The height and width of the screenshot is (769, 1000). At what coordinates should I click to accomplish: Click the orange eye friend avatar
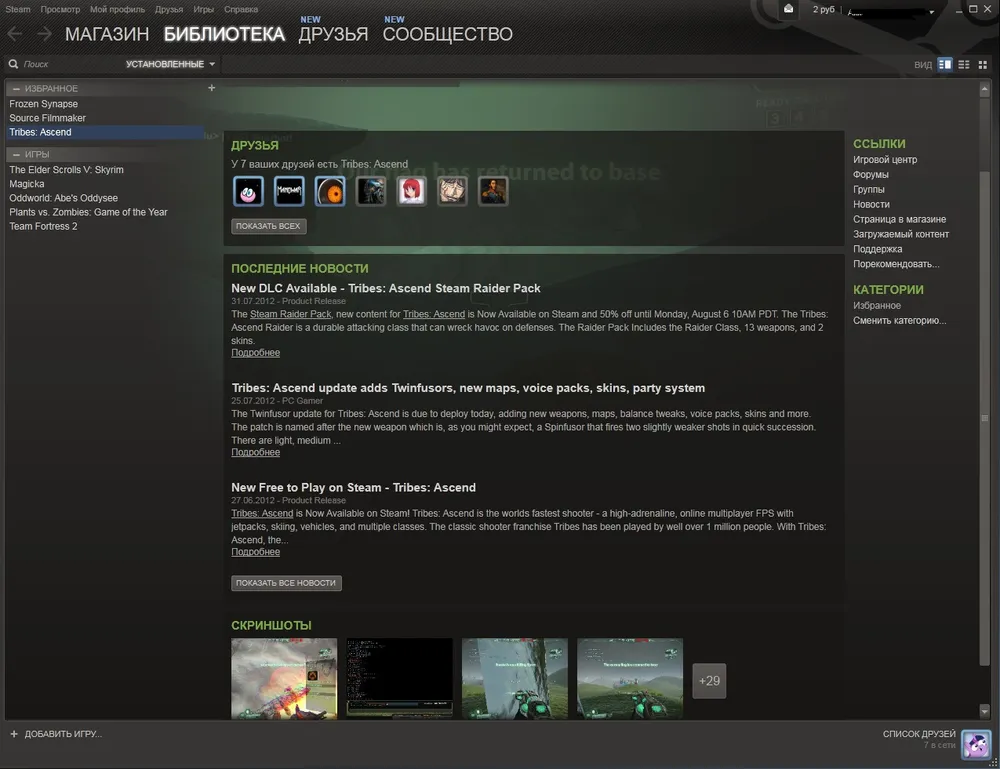point(330,191)
